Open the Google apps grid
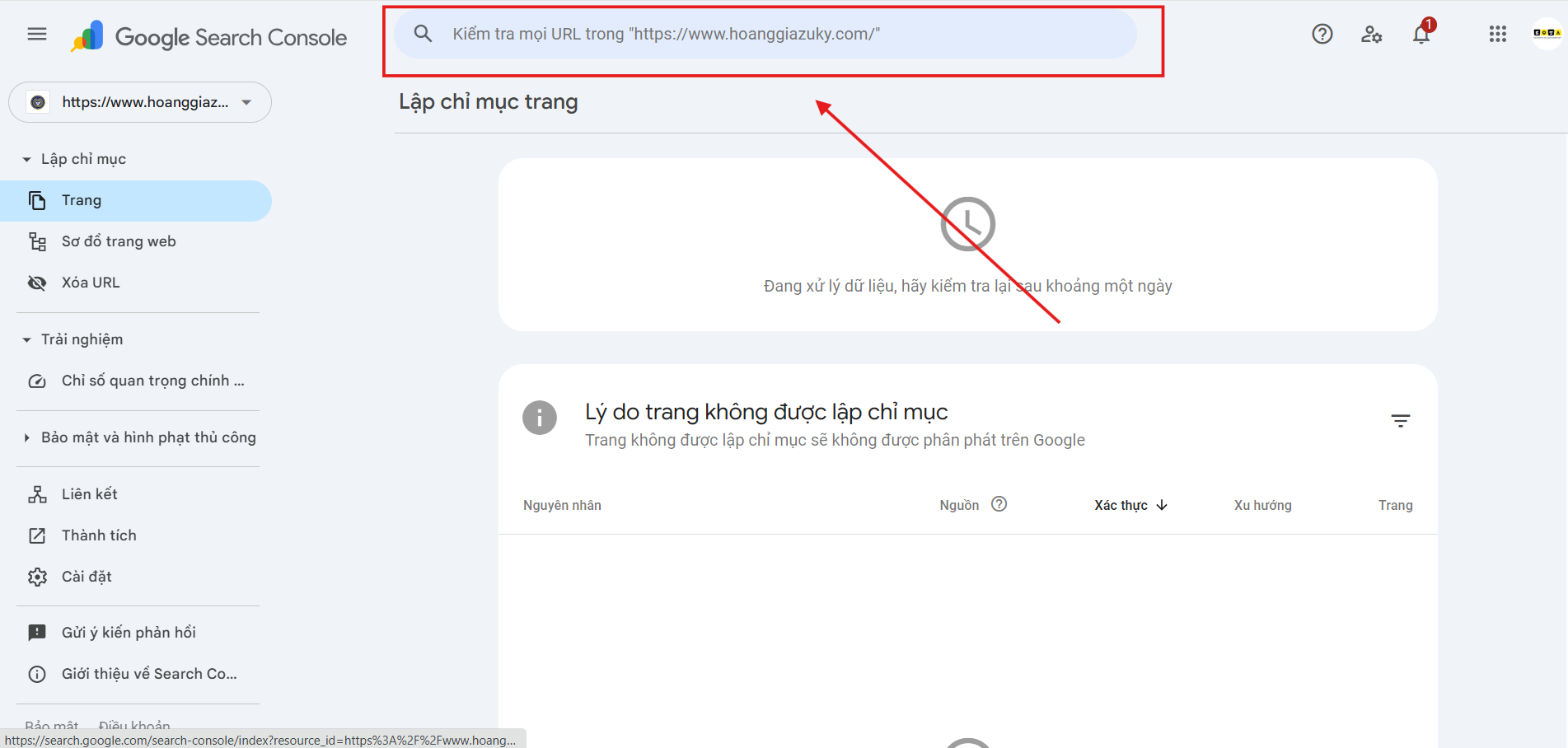The image size is (1568, 748). [1498, 34]
